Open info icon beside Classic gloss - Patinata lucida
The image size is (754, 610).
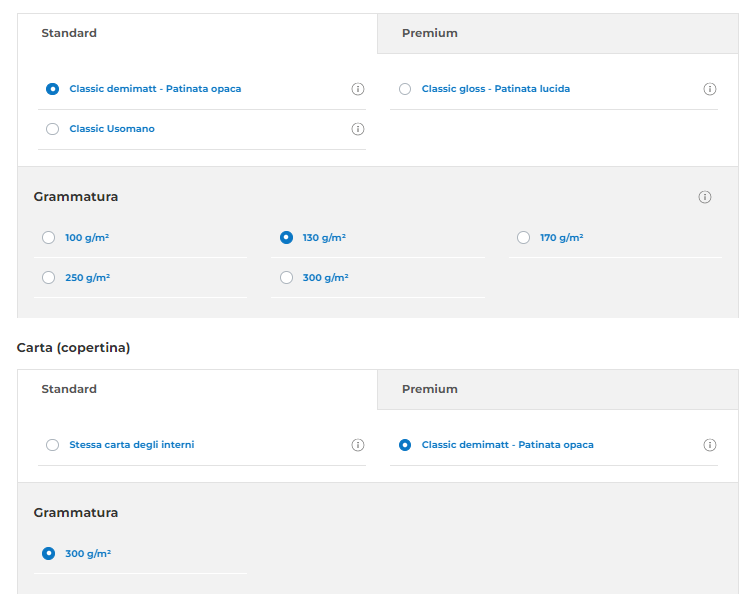710,89
